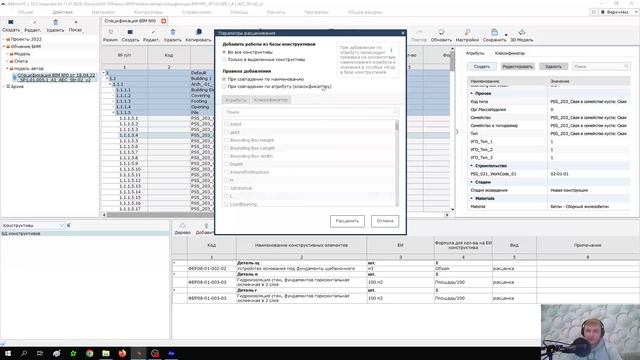Viewport: 640px width, 360px height.
Task: Check the Bounding Box Length checkbox
Action: click(x=226, y=148)
